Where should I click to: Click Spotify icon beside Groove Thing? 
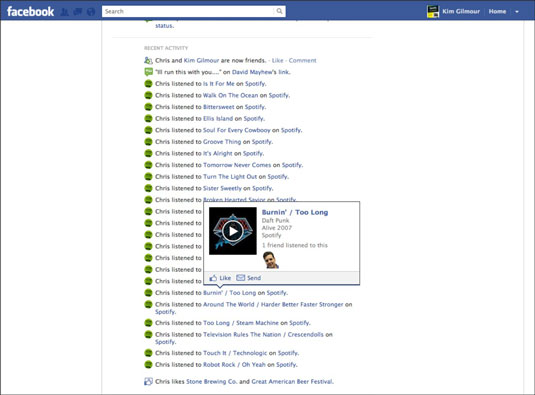(148, 142)
